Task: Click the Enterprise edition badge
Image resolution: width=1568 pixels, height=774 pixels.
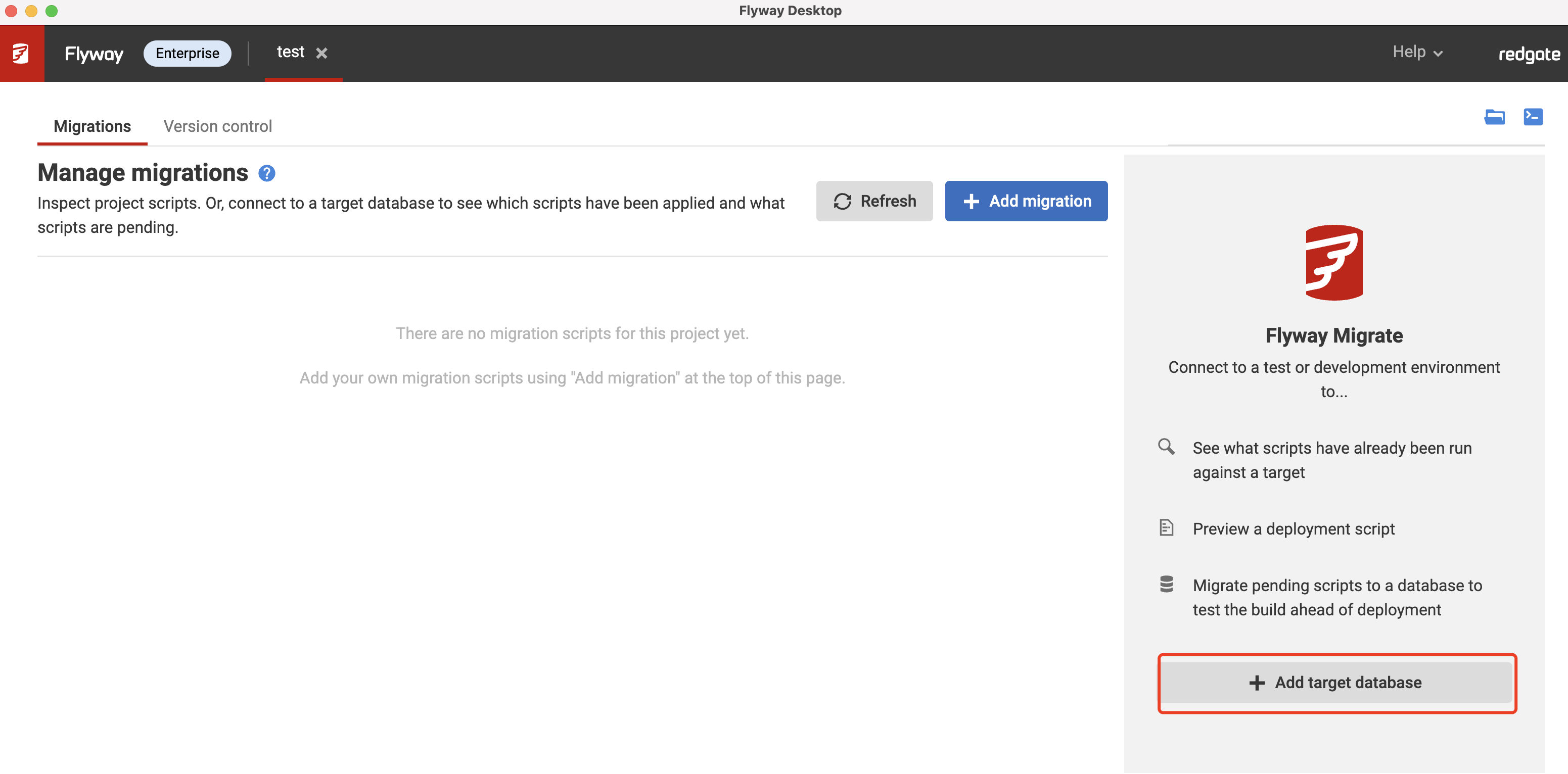Action: pyautogui.click(x=187, y=54)
